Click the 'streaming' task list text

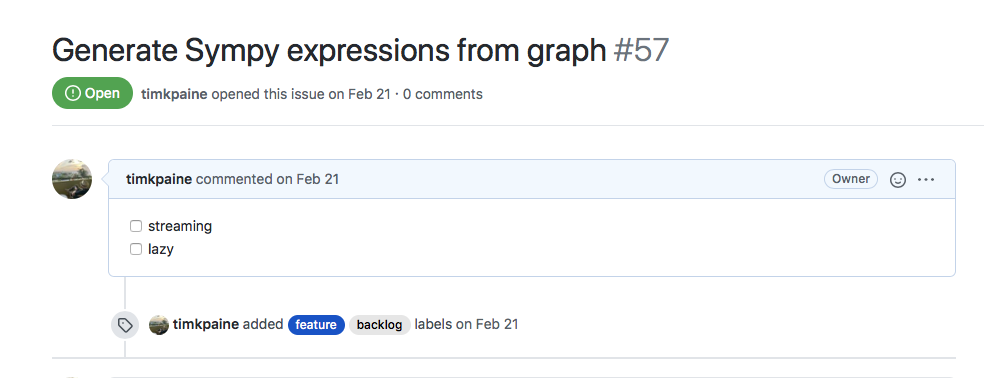[180, 226]
